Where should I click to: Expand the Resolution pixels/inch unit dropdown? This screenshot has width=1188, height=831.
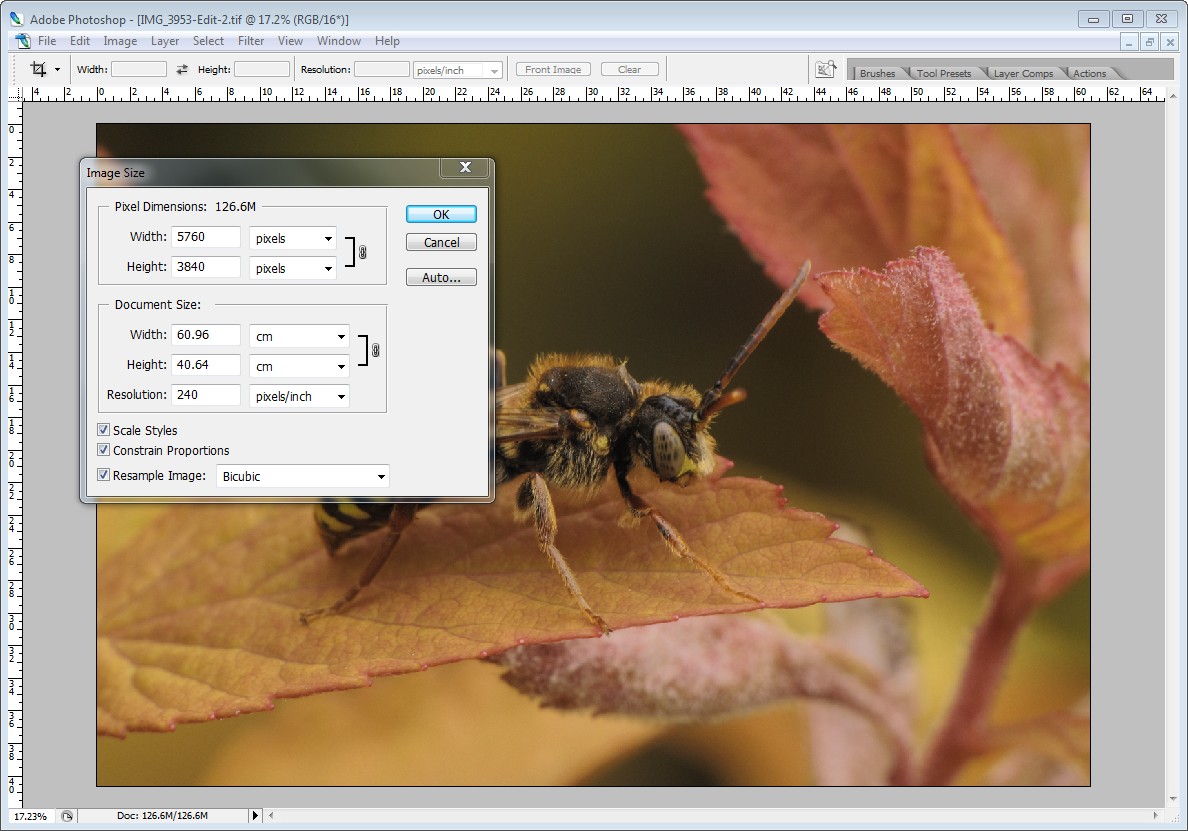298,396
